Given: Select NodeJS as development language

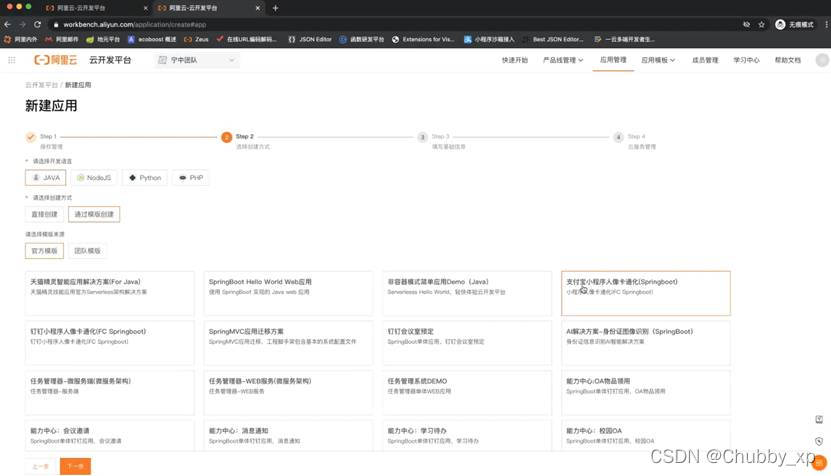Looking at the screenshot, I should pos(94,178).
